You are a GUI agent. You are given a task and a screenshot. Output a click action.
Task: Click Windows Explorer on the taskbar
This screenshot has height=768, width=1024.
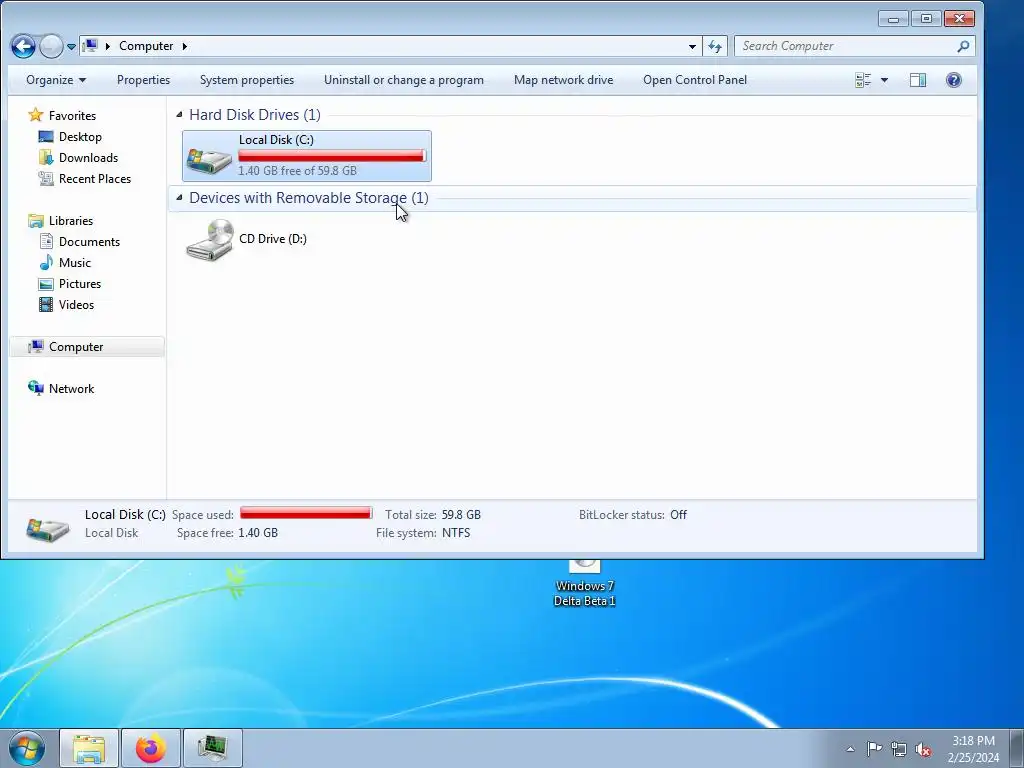pos(89,748)
